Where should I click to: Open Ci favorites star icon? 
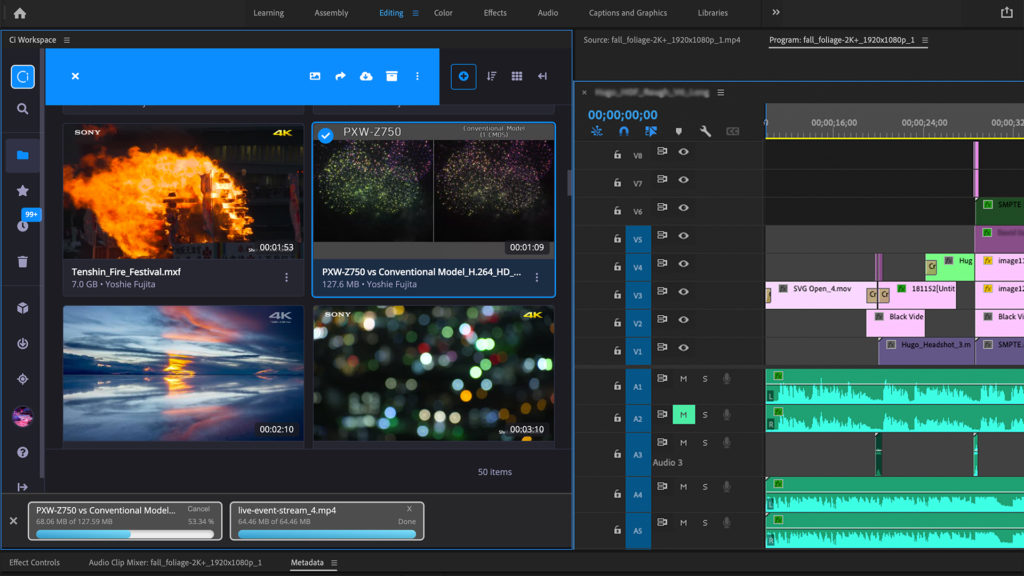tap(22, 191)
